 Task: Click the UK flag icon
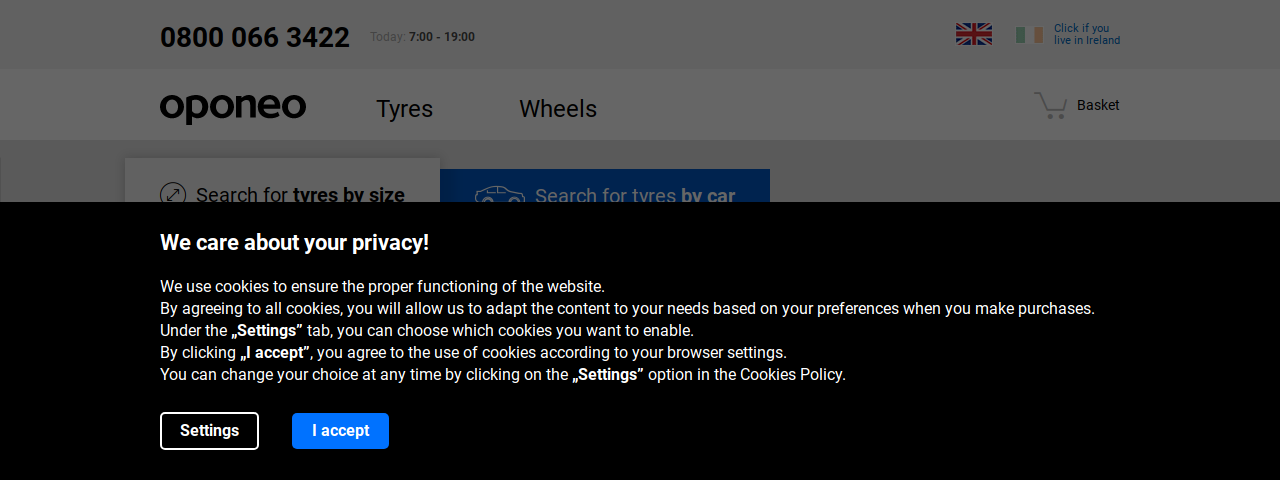click(x=973, y=35)
